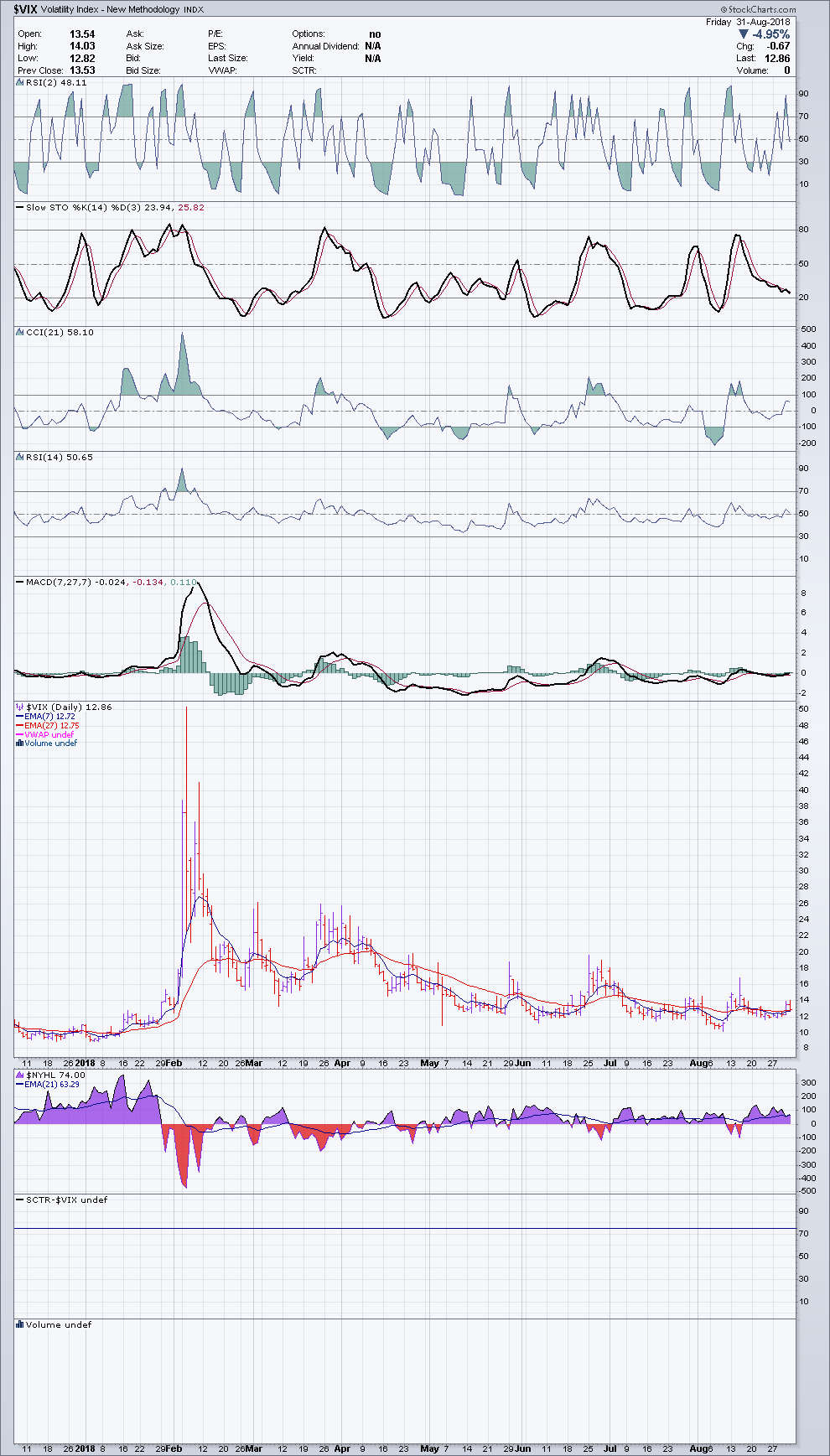Click the RSI(2) area-chart legend icon
Screen dimensions: 830x1456
[20, 83]
